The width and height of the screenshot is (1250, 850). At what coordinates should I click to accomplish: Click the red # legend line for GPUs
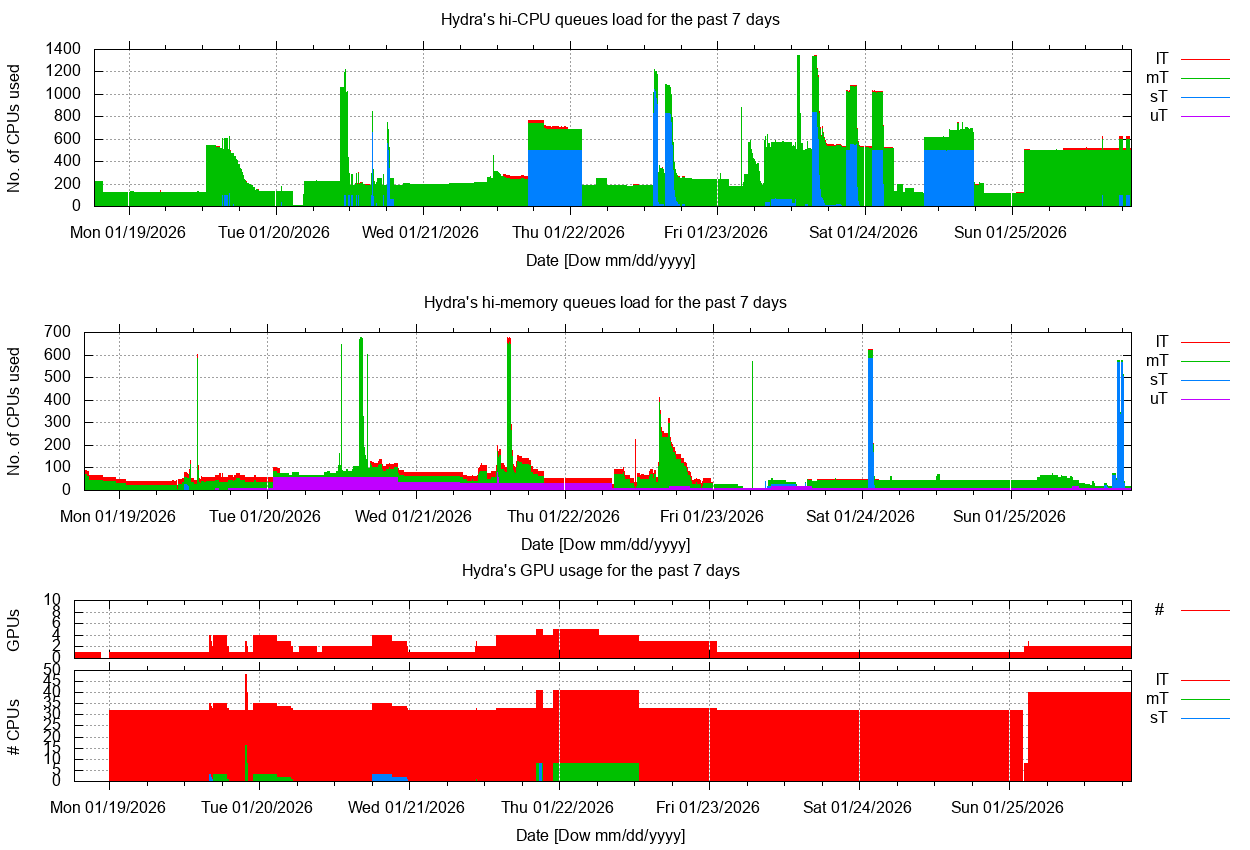[x=1204, y=609]
